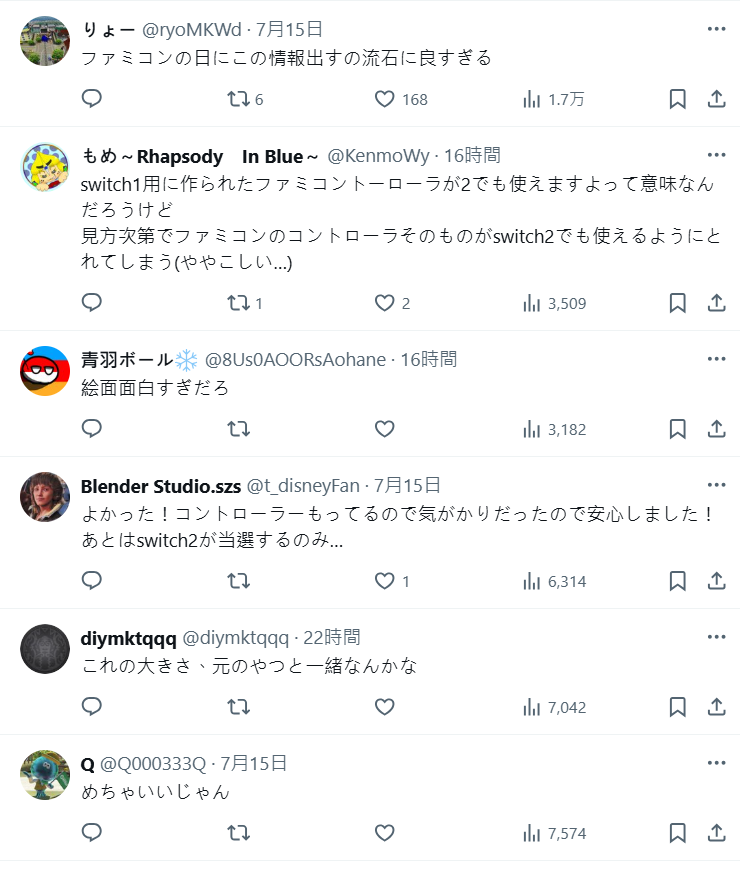740x869 pixels.
Task: Share りょー's tweet
Action: point(716,98)
